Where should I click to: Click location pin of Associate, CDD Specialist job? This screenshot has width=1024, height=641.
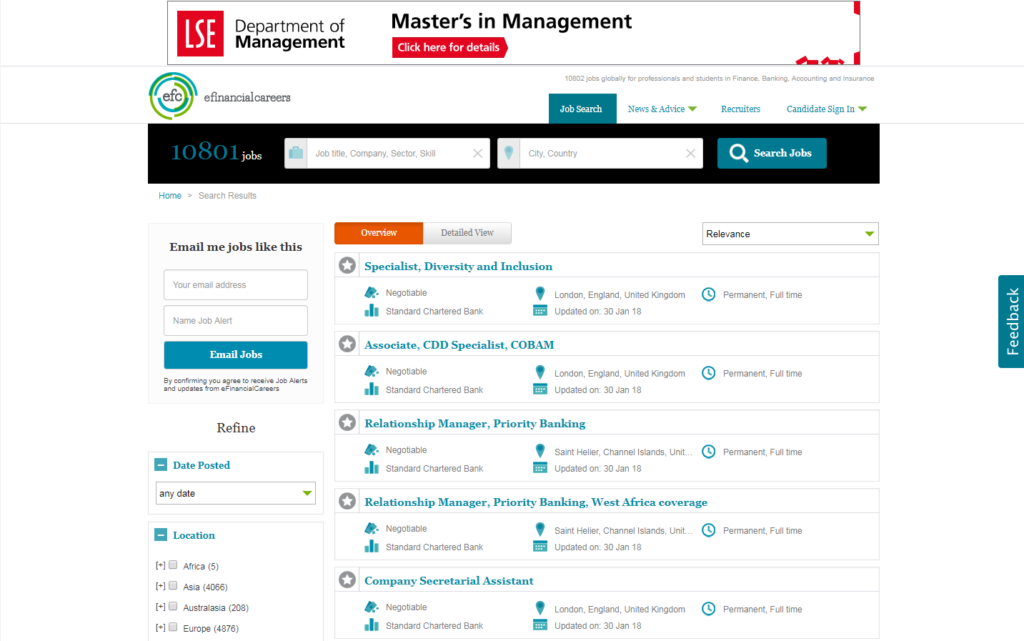(x=540, y=372)
